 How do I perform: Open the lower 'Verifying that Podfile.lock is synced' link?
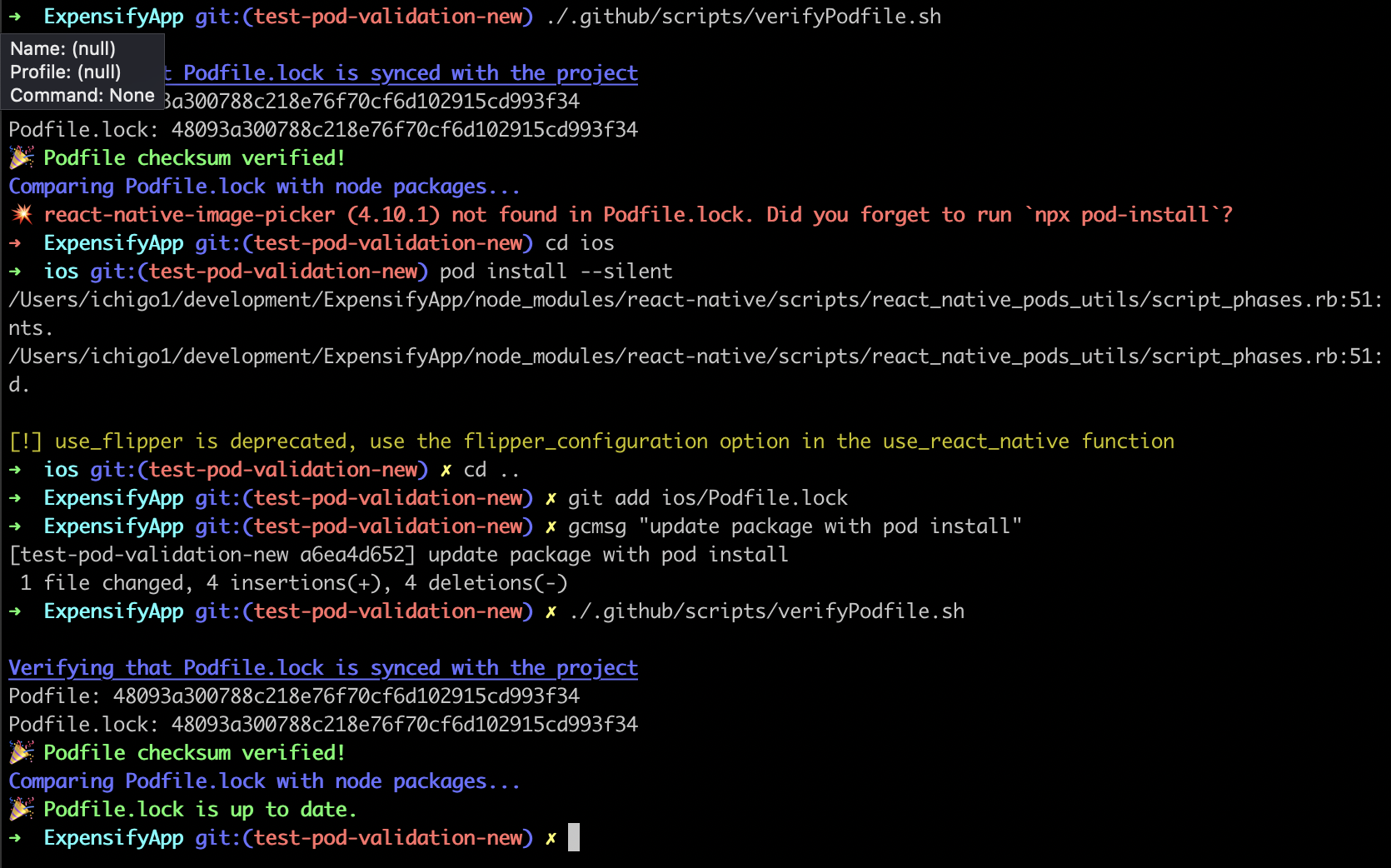(x=323, y=668)
